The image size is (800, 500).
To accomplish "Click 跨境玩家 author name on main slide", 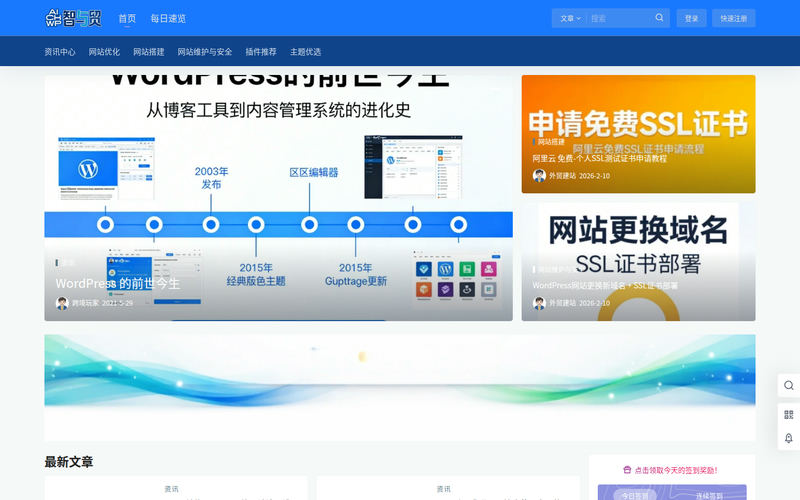I will pos(85,303).
